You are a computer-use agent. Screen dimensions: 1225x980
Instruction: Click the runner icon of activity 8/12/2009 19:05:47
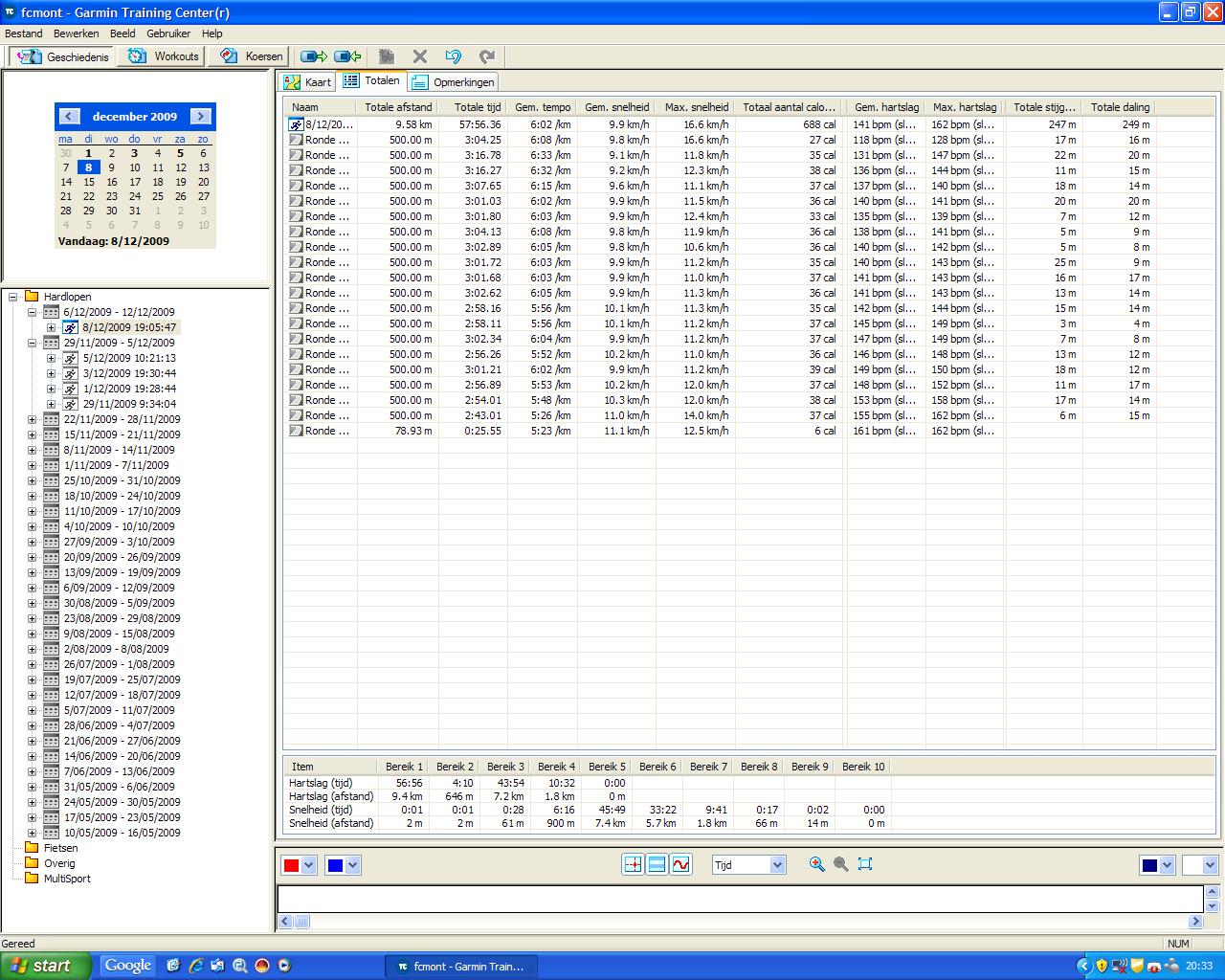tap(70, 327)
